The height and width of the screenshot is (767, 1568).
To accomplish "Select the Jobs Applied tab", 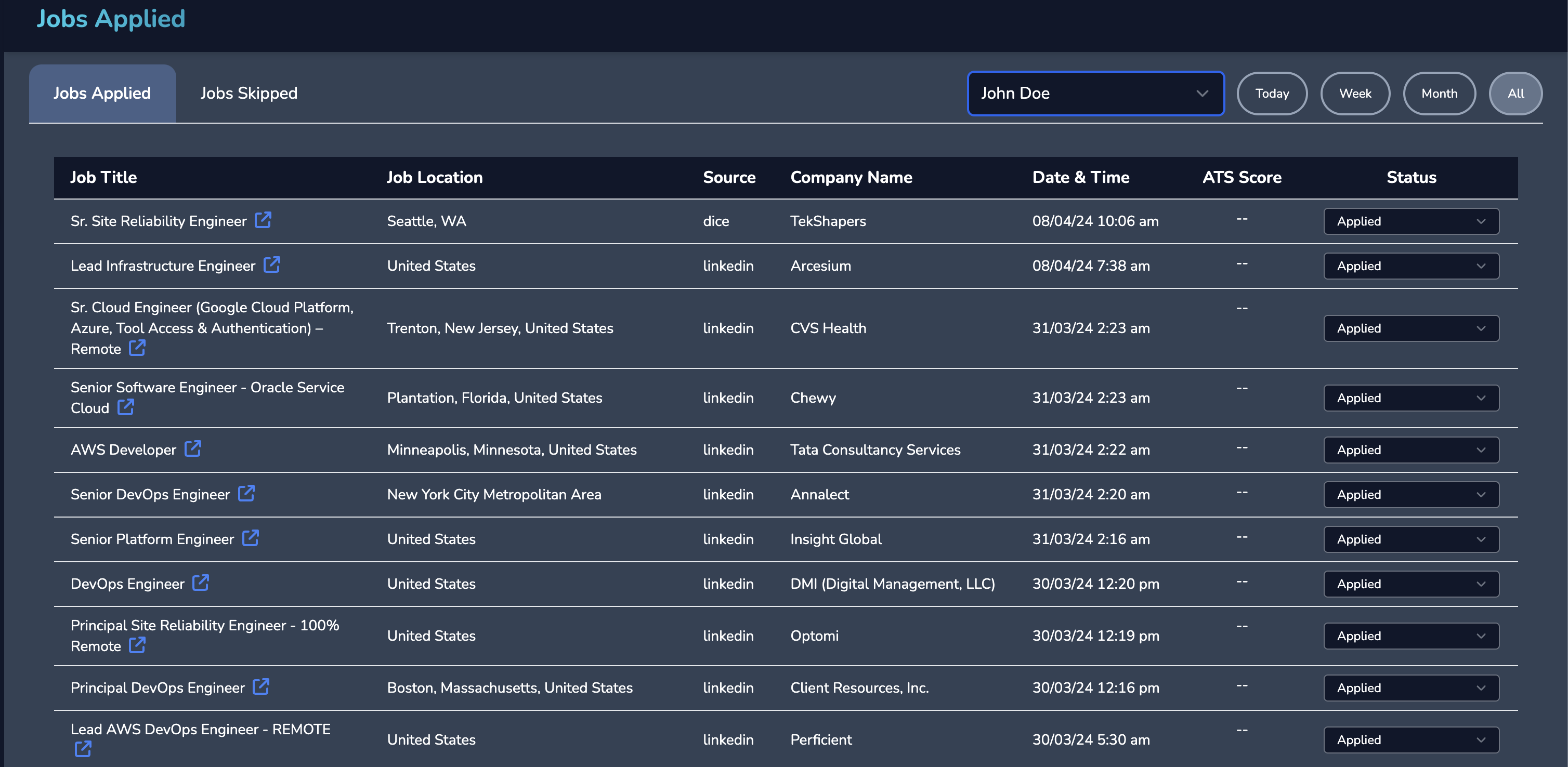I will (102, 93).
